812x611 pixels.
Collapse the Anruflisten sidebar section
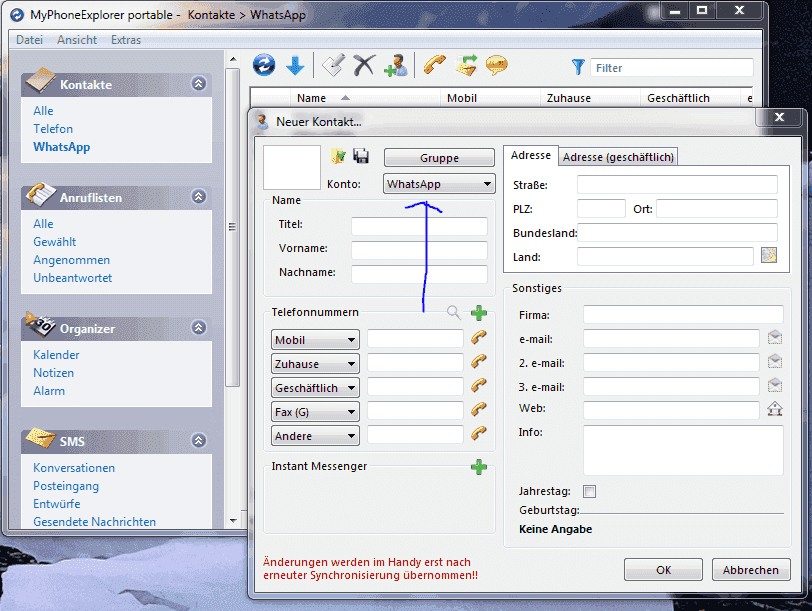199,197
